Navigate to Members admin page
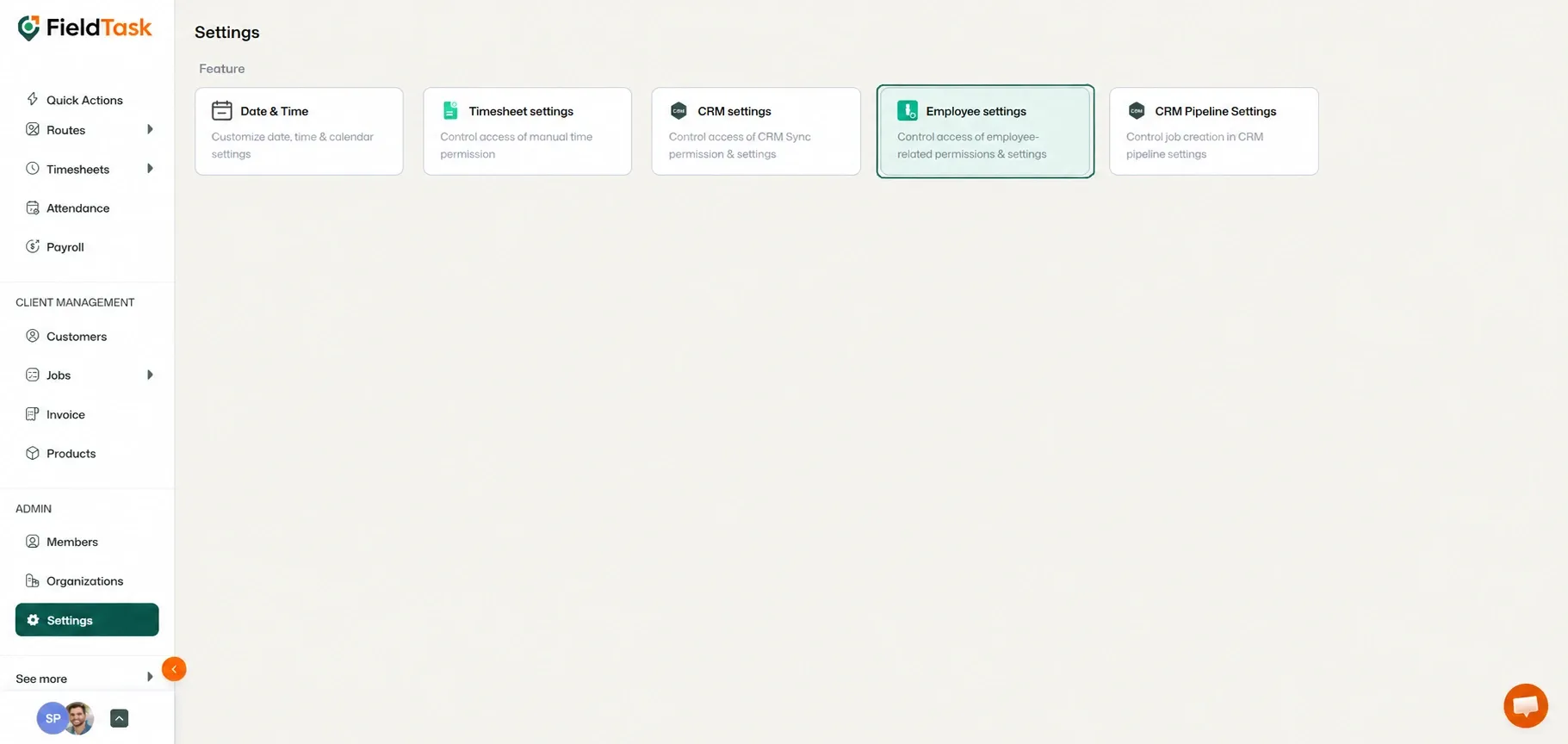Image resolution: width=1568 pixels, height=744 pixels. (72, 542)
